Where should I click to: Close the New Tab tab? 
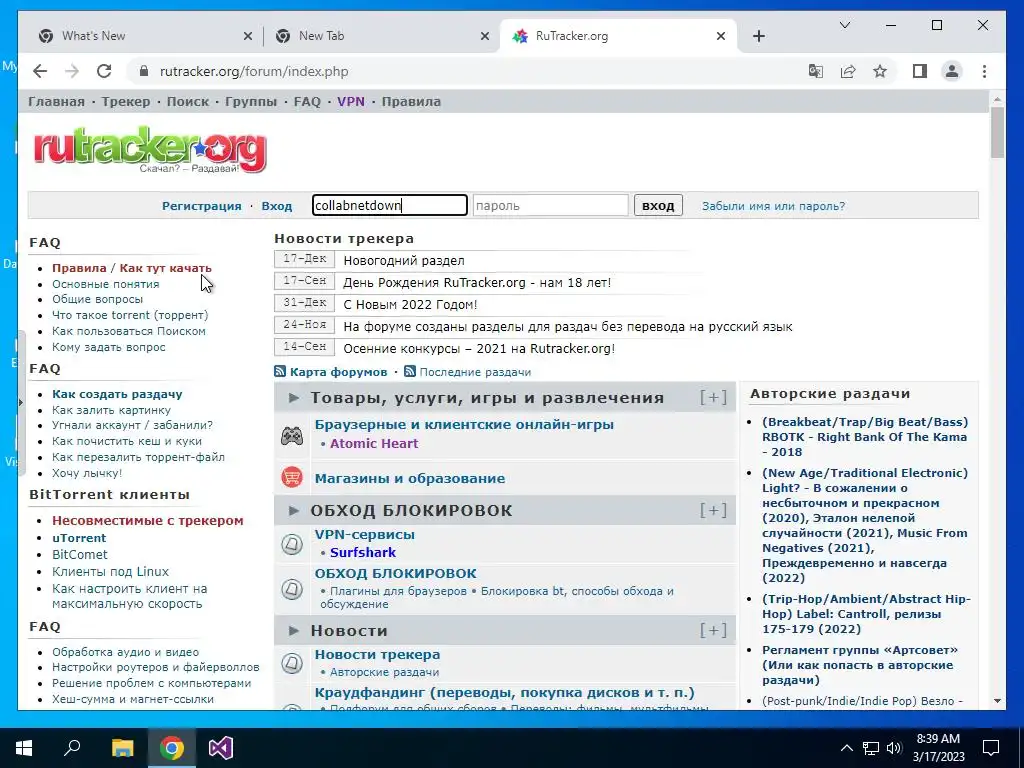[485, 36]
